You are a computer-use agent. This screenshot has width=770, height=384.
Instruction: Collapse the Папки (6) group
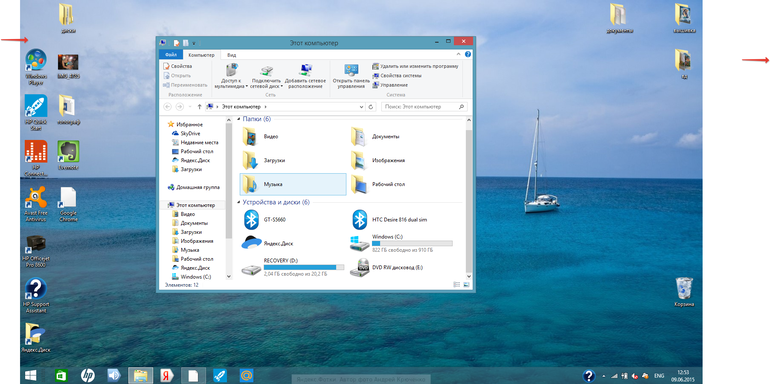240,119
